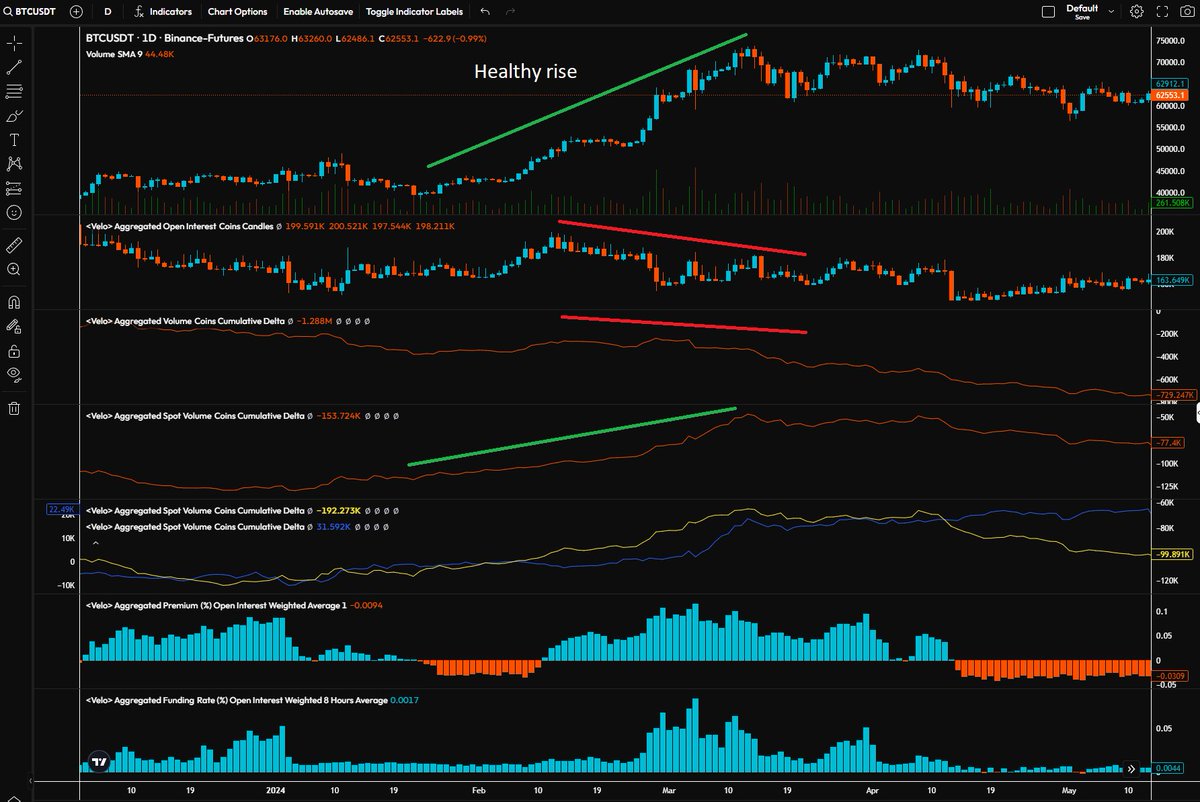Click the 62912.1 price label
The image size is (1200, 802).
point(1171,85)
